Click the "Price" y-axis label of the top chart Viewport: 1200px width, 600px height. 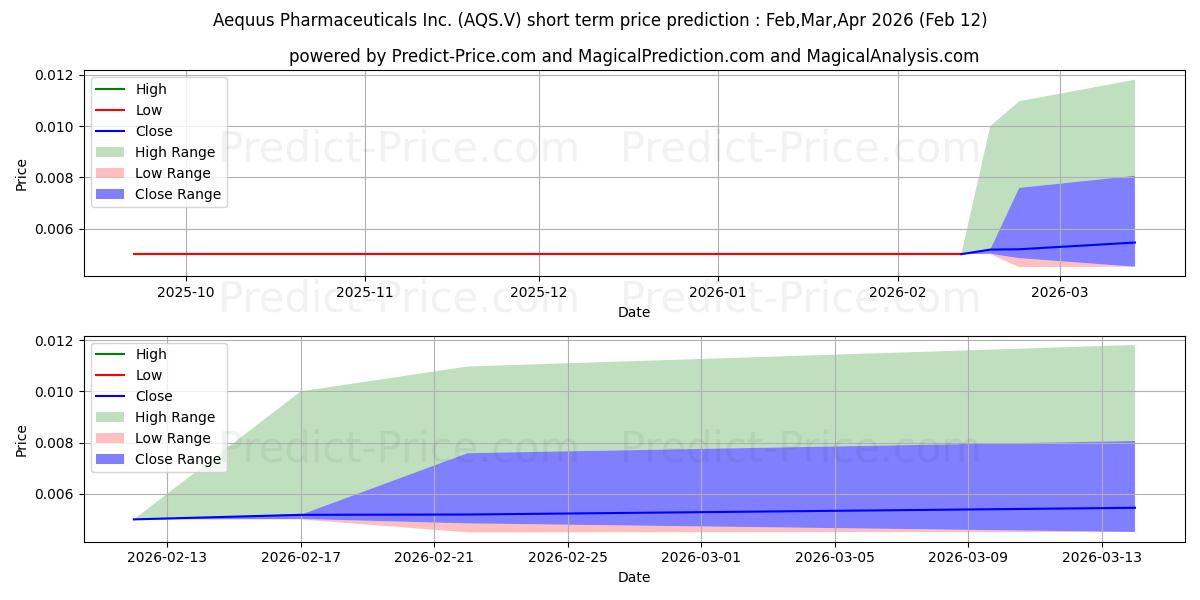point(22,175)
